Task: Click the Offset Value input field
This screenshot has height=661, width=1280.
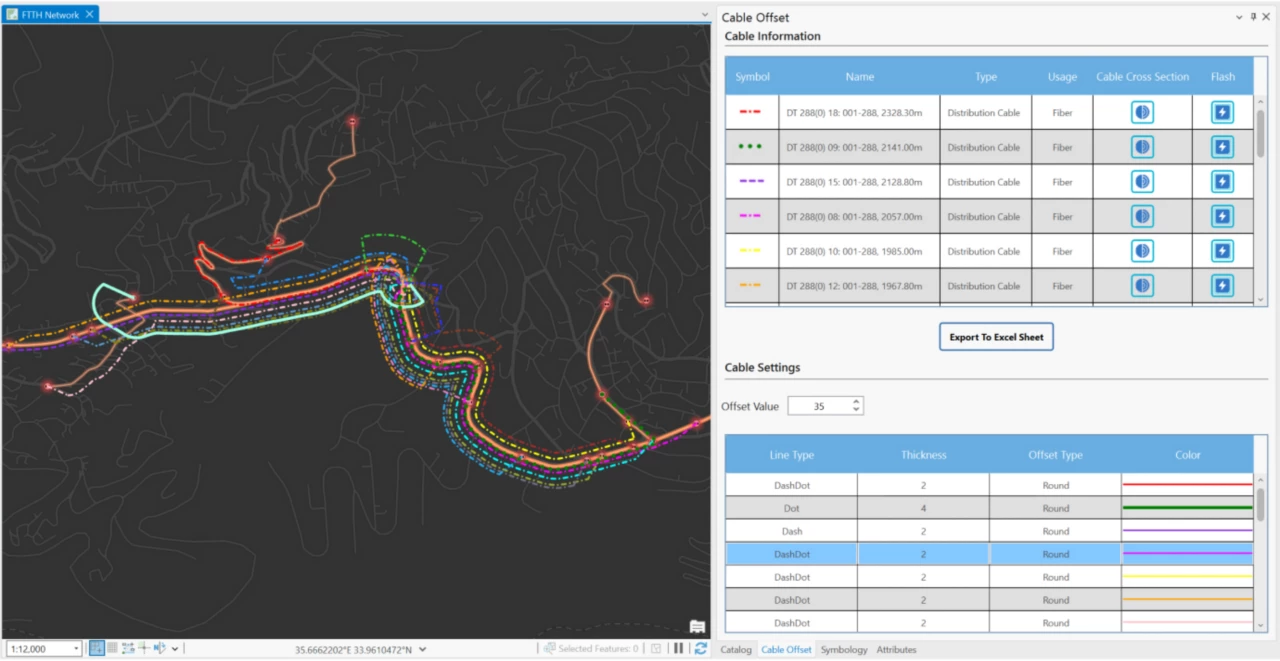Action: (x=818, y=406)
